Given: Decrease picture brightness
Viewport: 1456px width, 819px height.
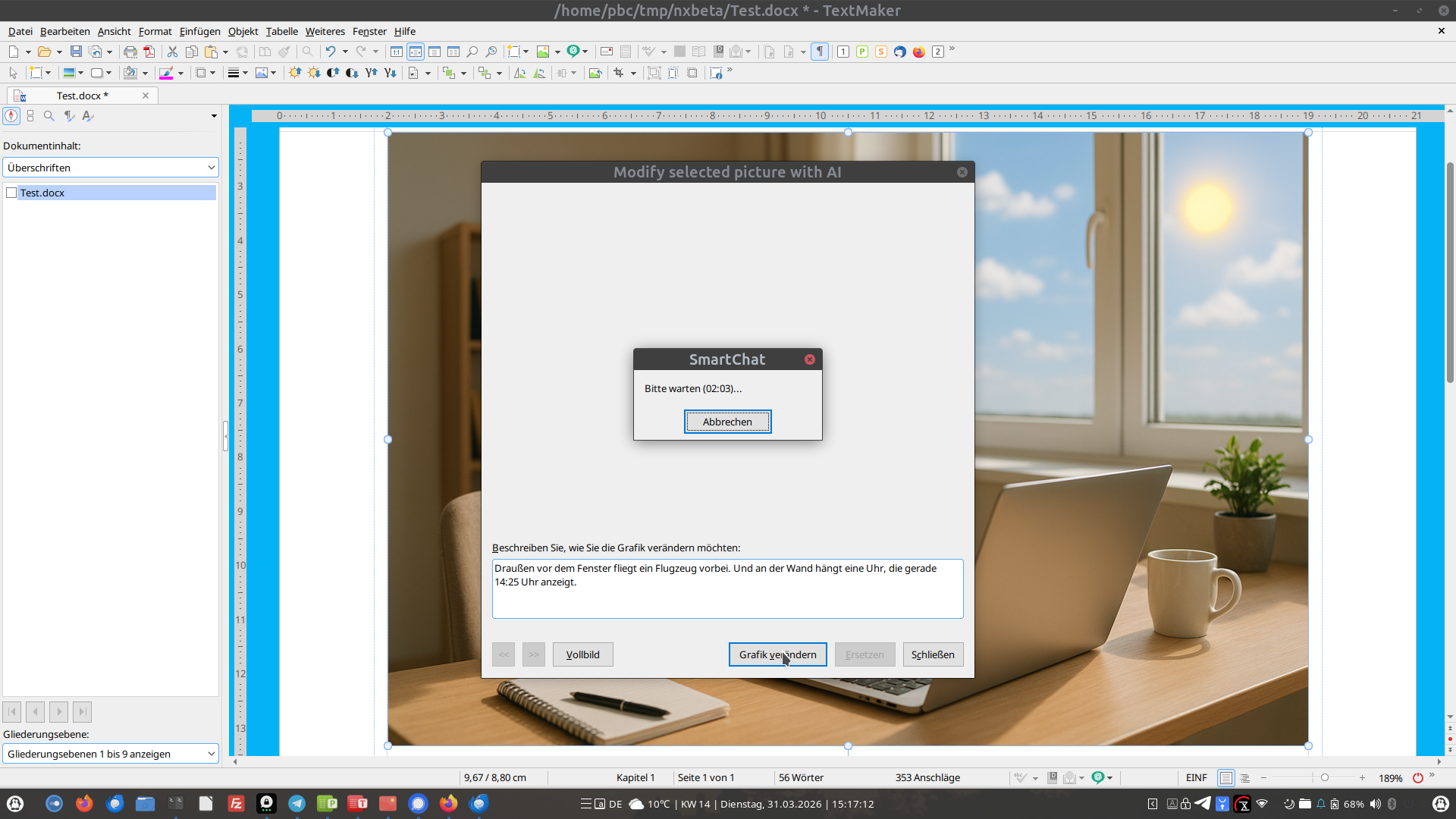Looking at the screenshot, I should click(x=314, y=73).
